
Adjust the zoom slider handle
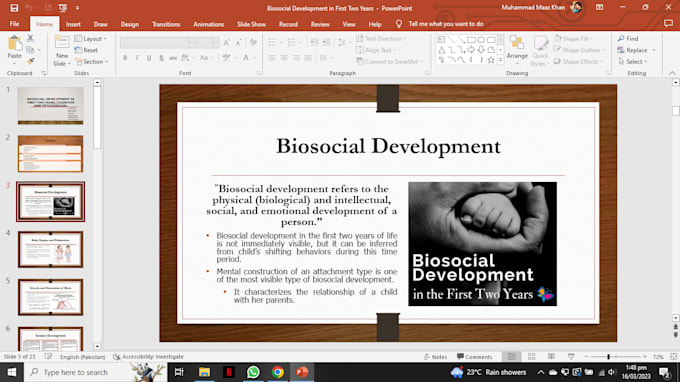click(x=608, y=357)
